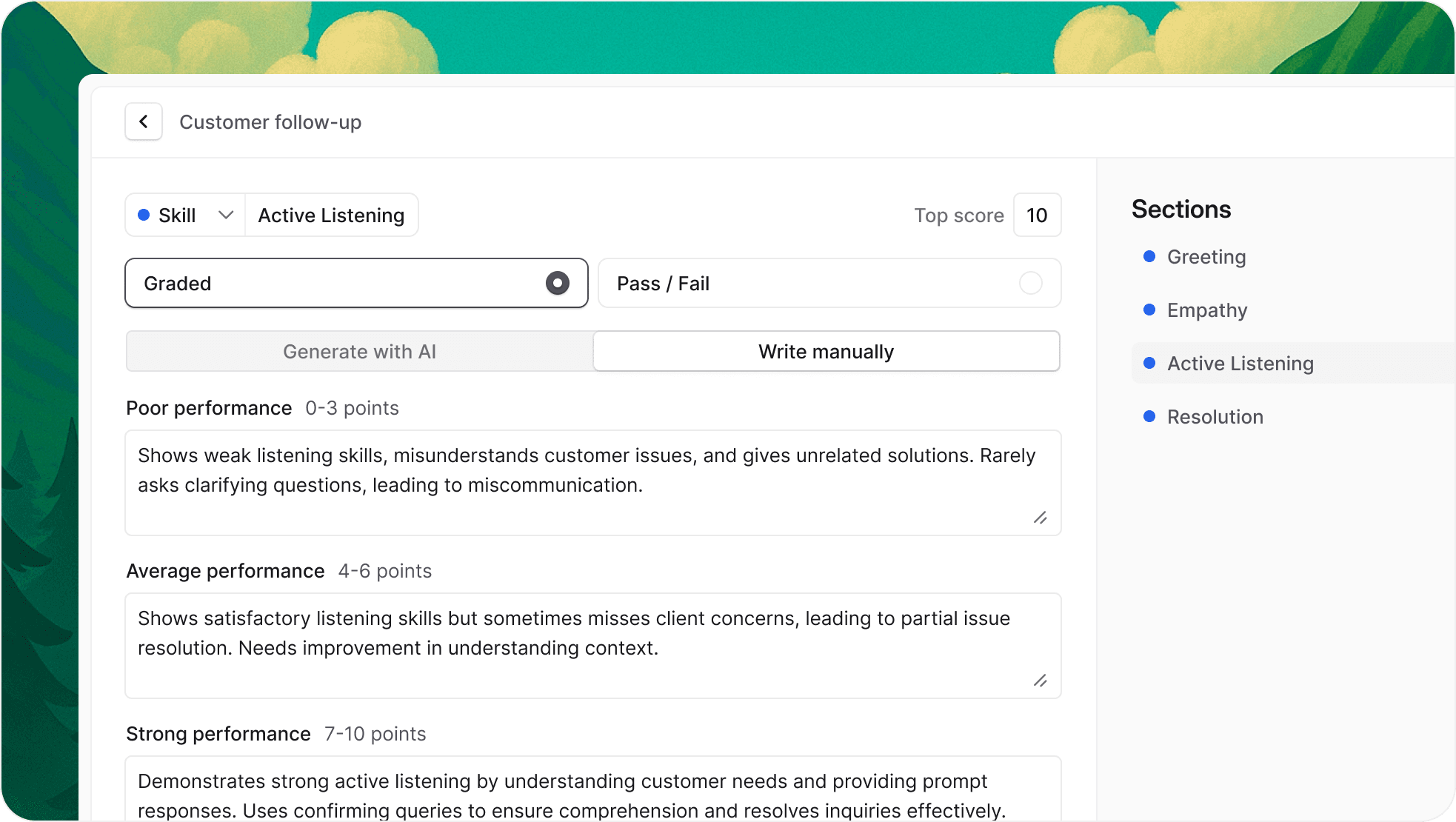Click the blue dot next to Resolution

1149,416
